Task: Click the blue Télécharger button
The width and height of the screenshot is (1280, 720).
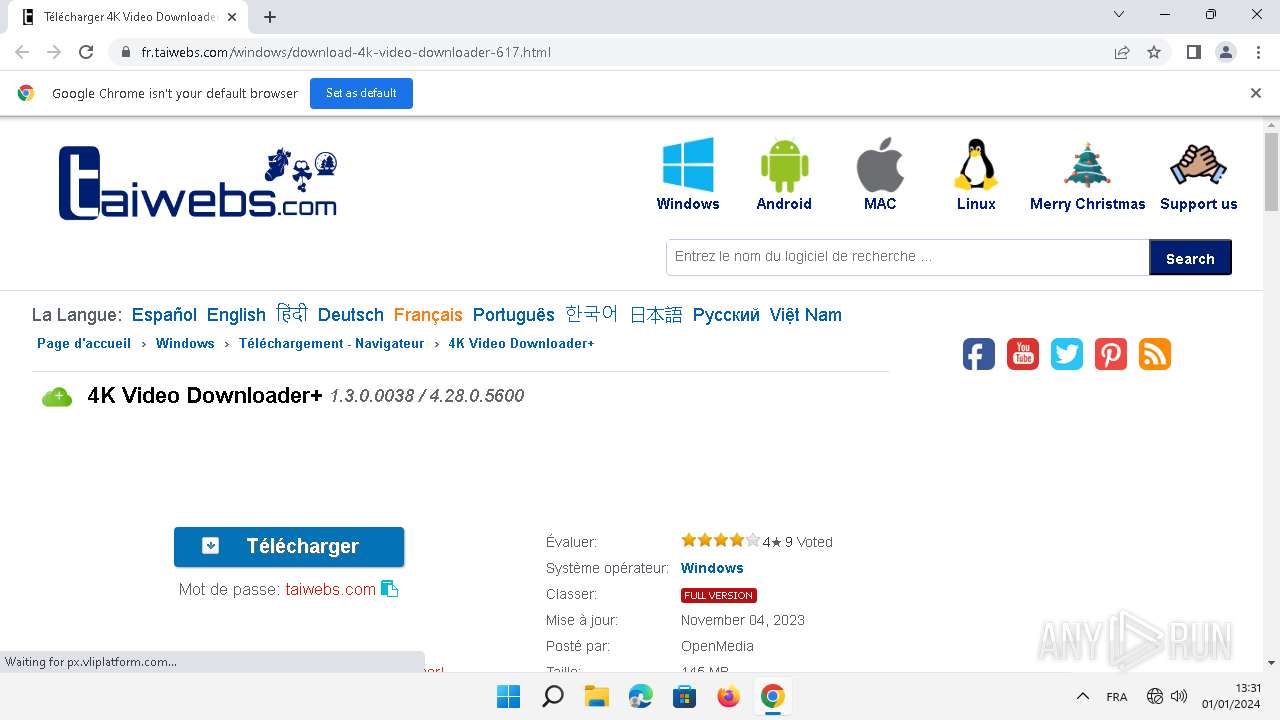Action: pyautogui.click(x=289, y=546)
